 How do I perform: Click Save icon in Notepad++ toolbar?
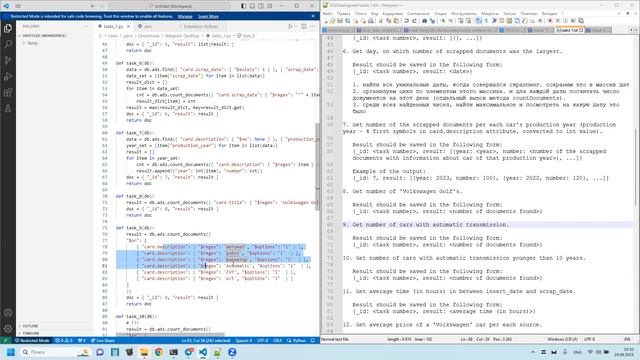click(340, 20)
